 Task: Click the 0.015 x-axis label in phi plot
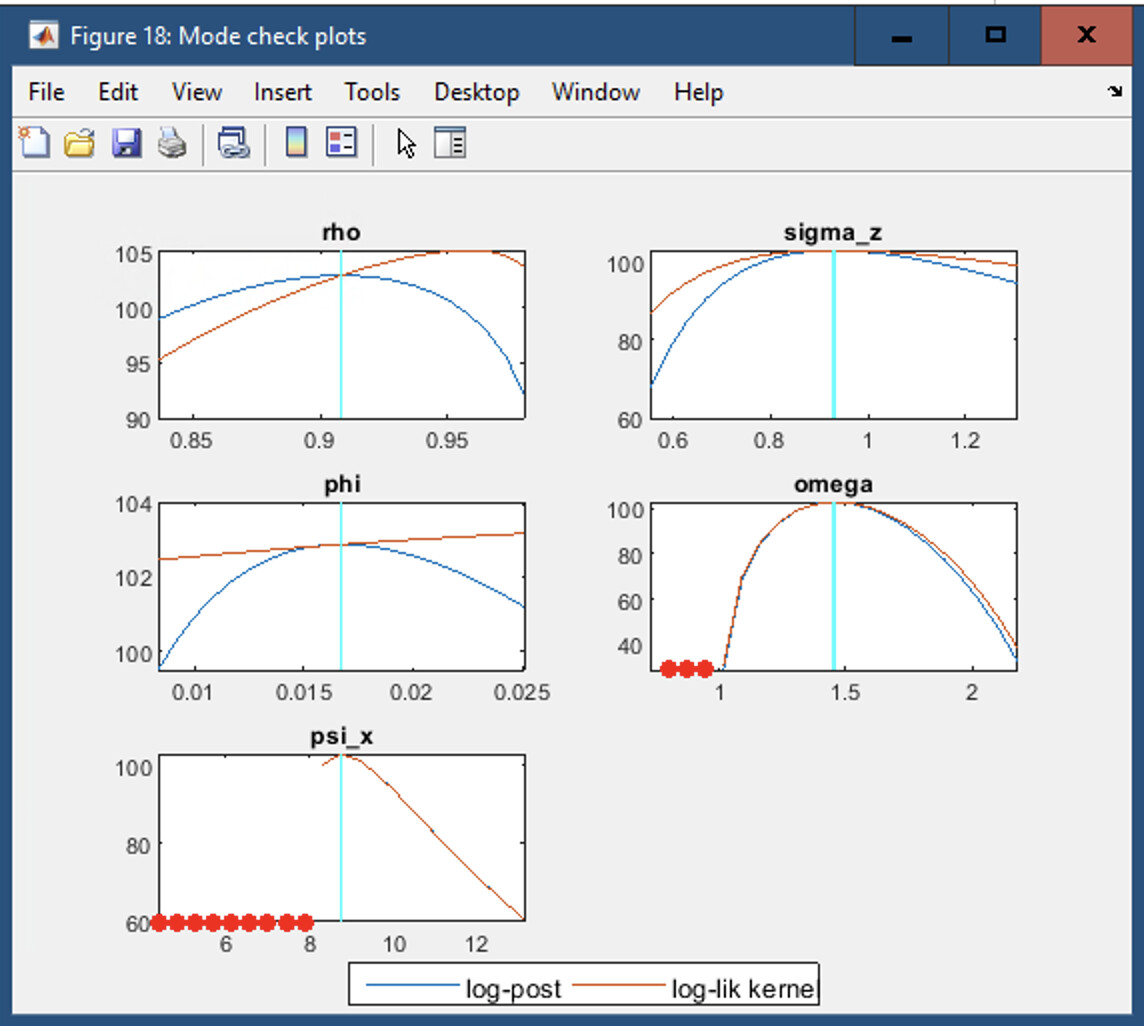304,693
